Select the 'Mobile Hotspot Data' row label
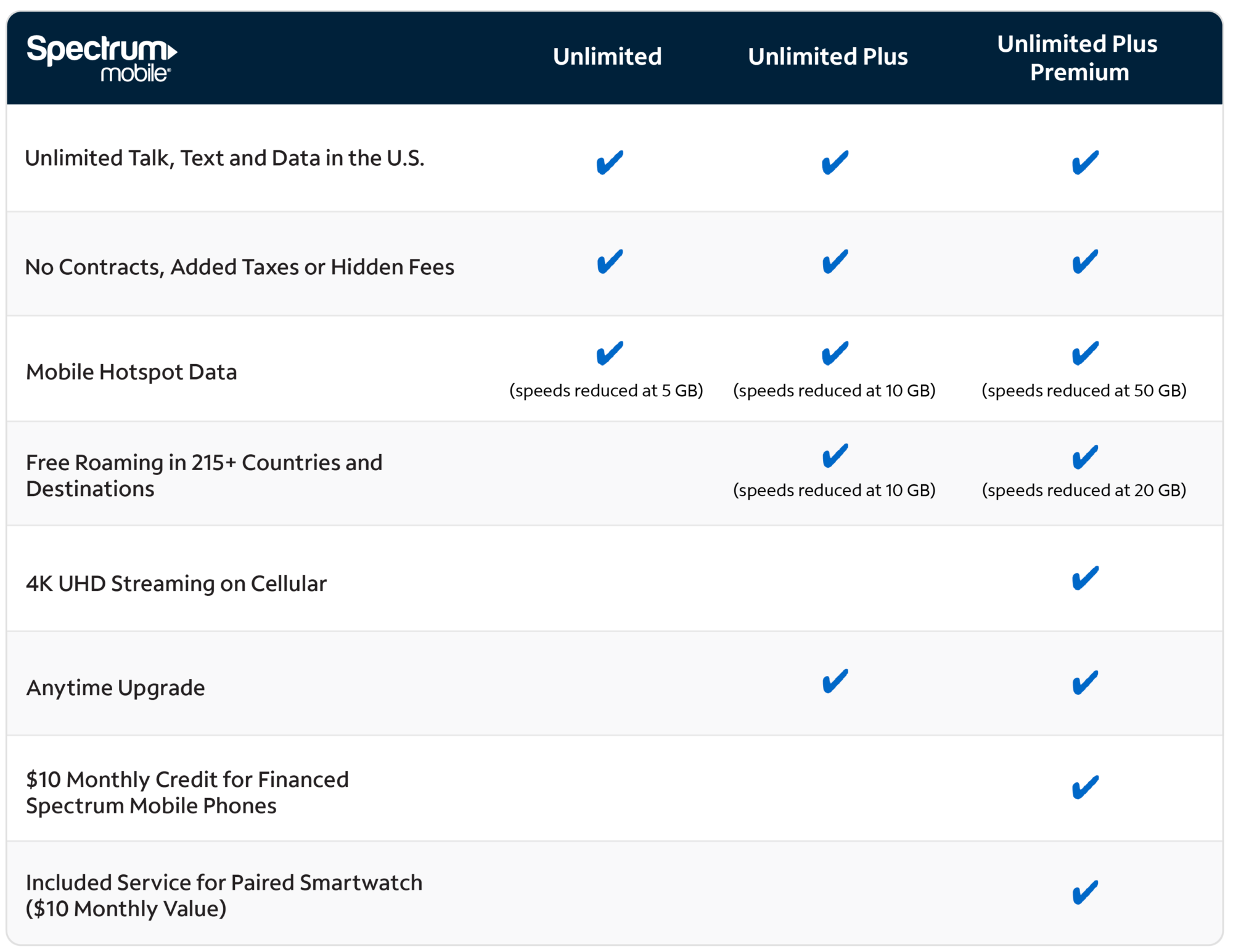1233x952 pixels. [131, 372]
